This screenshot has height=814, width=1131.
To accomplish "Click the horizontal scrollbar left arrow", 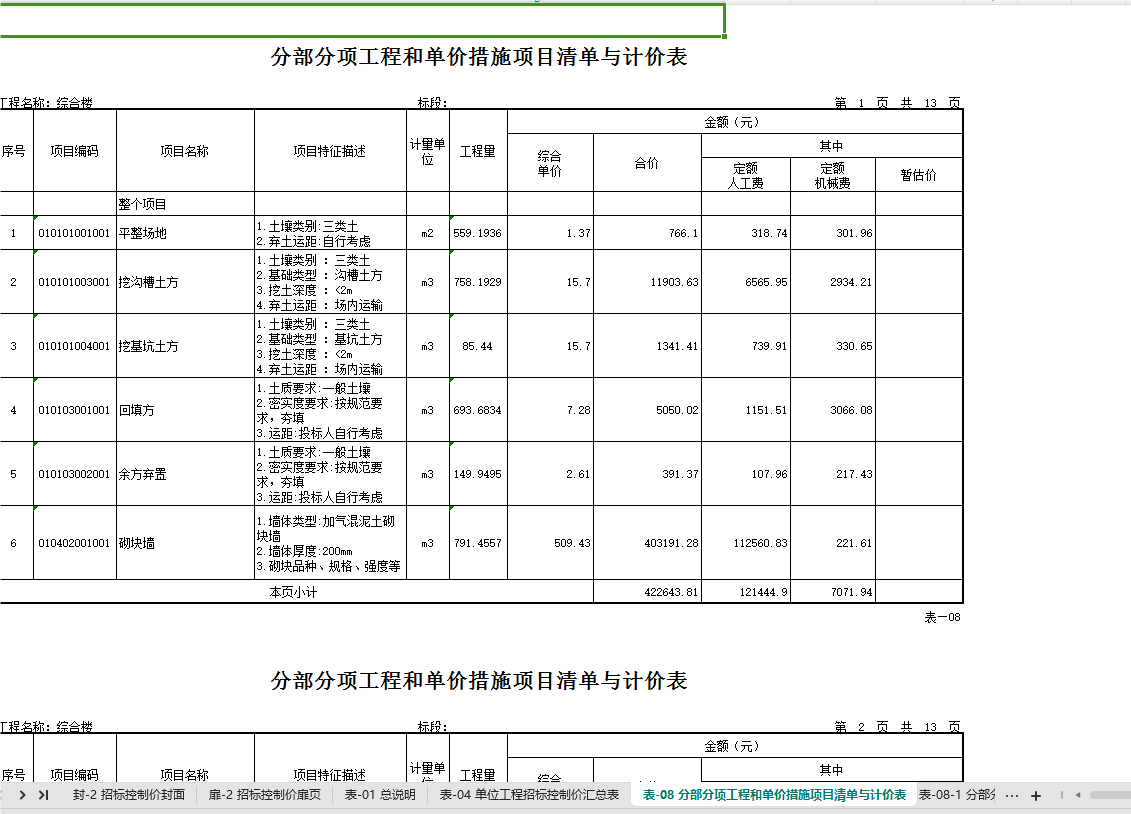I will pyautogui.click(x=1078, y=795).
